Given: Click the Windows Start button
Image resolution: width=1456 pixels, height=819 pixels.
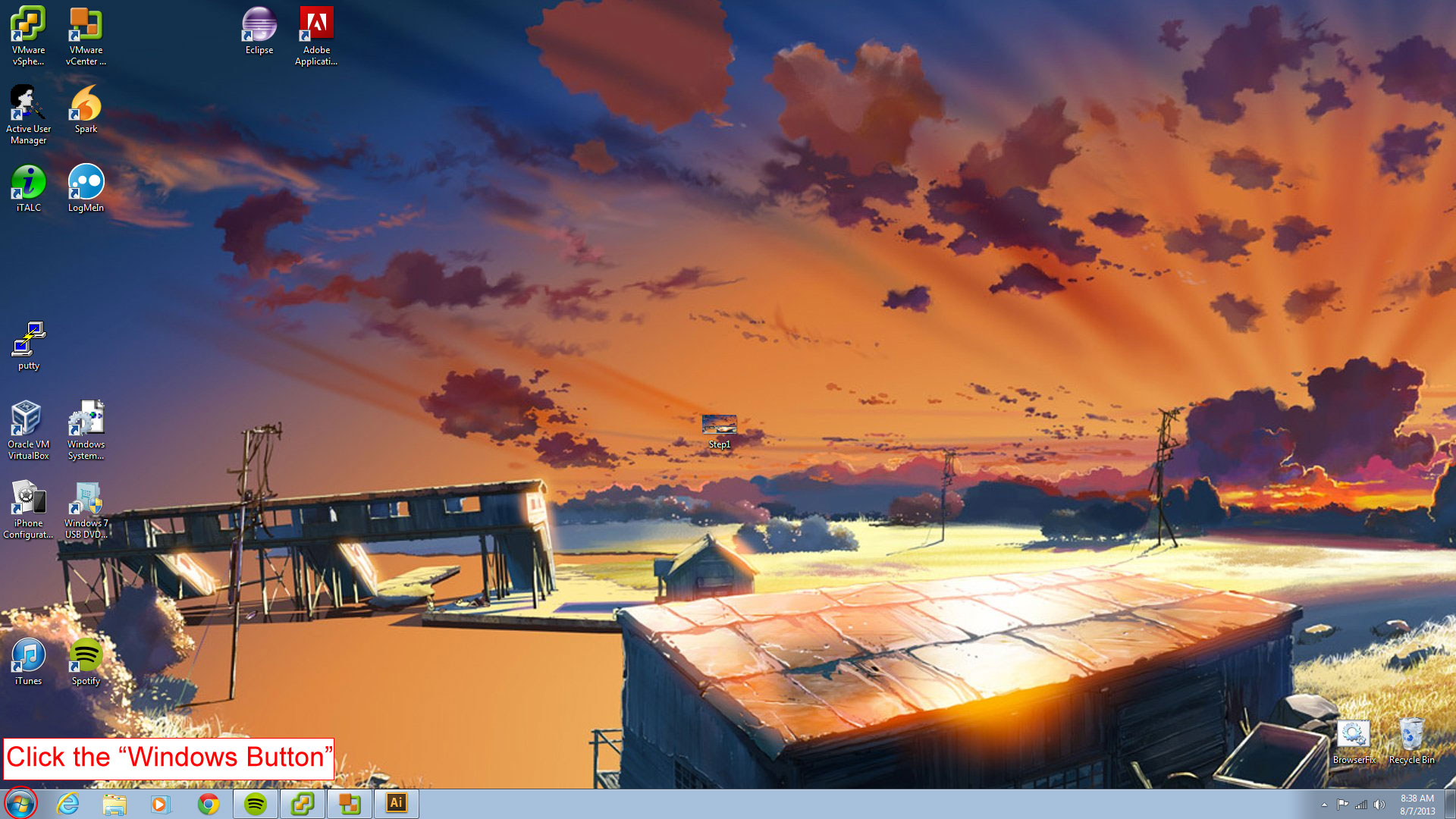Looking at the screenshot, I should coord(20,803).
